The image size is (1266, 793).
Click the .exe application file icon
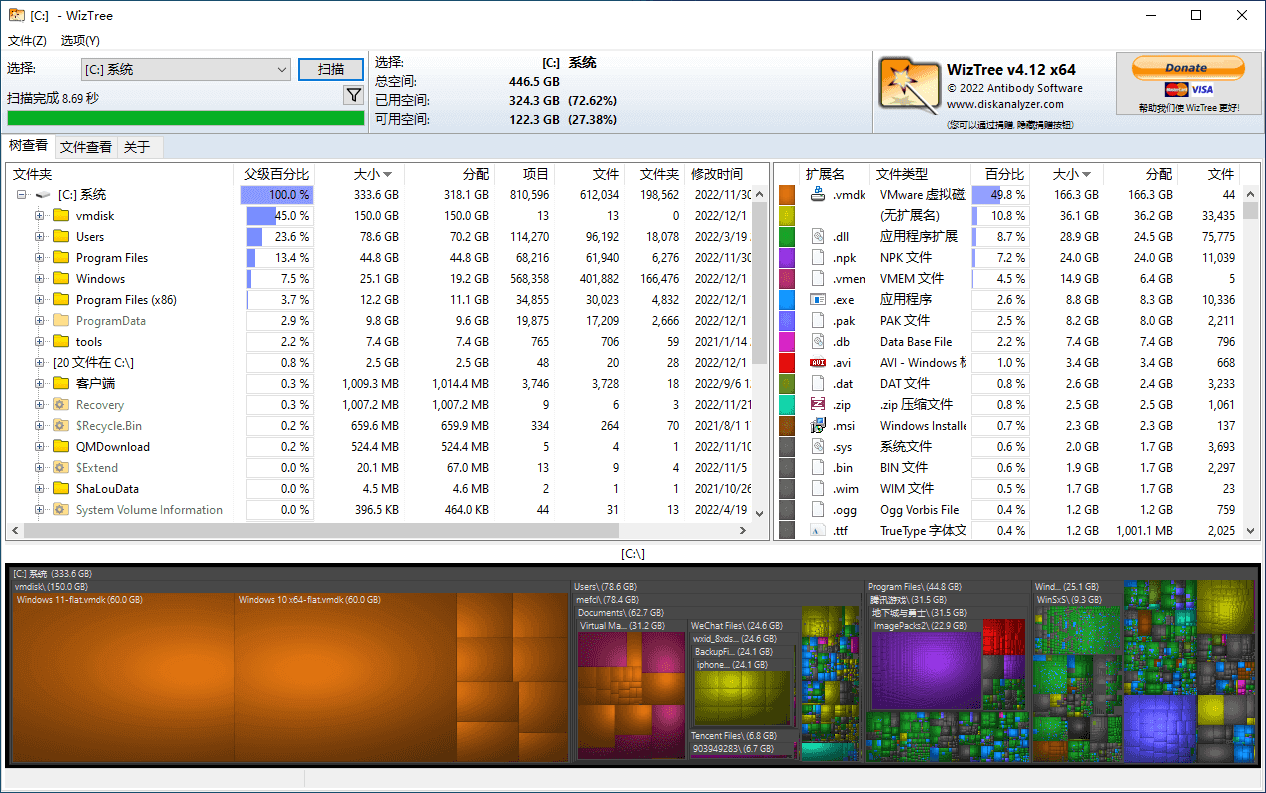[817, 299]
